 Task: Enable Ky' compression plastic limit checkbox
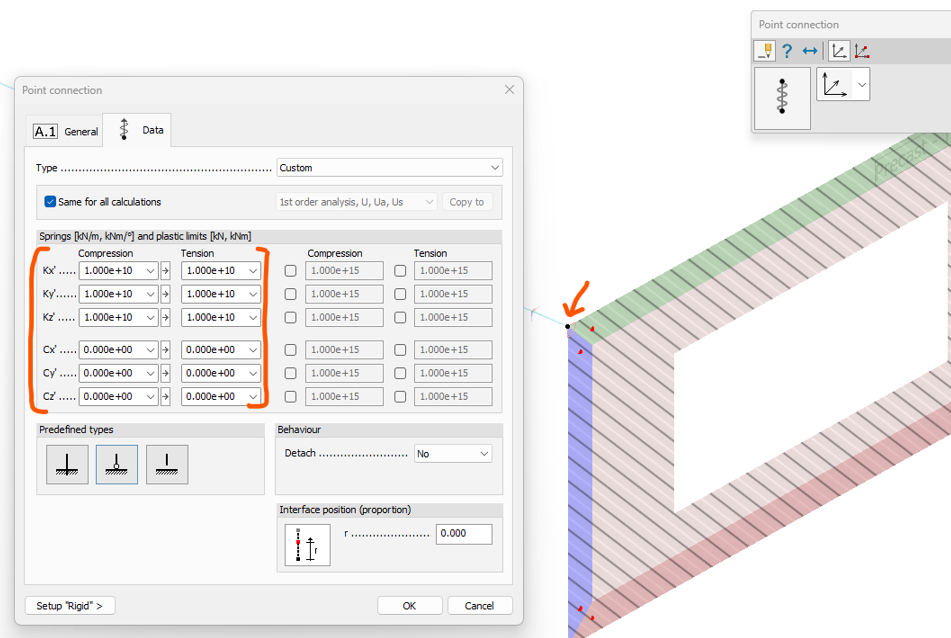(291, 294)
